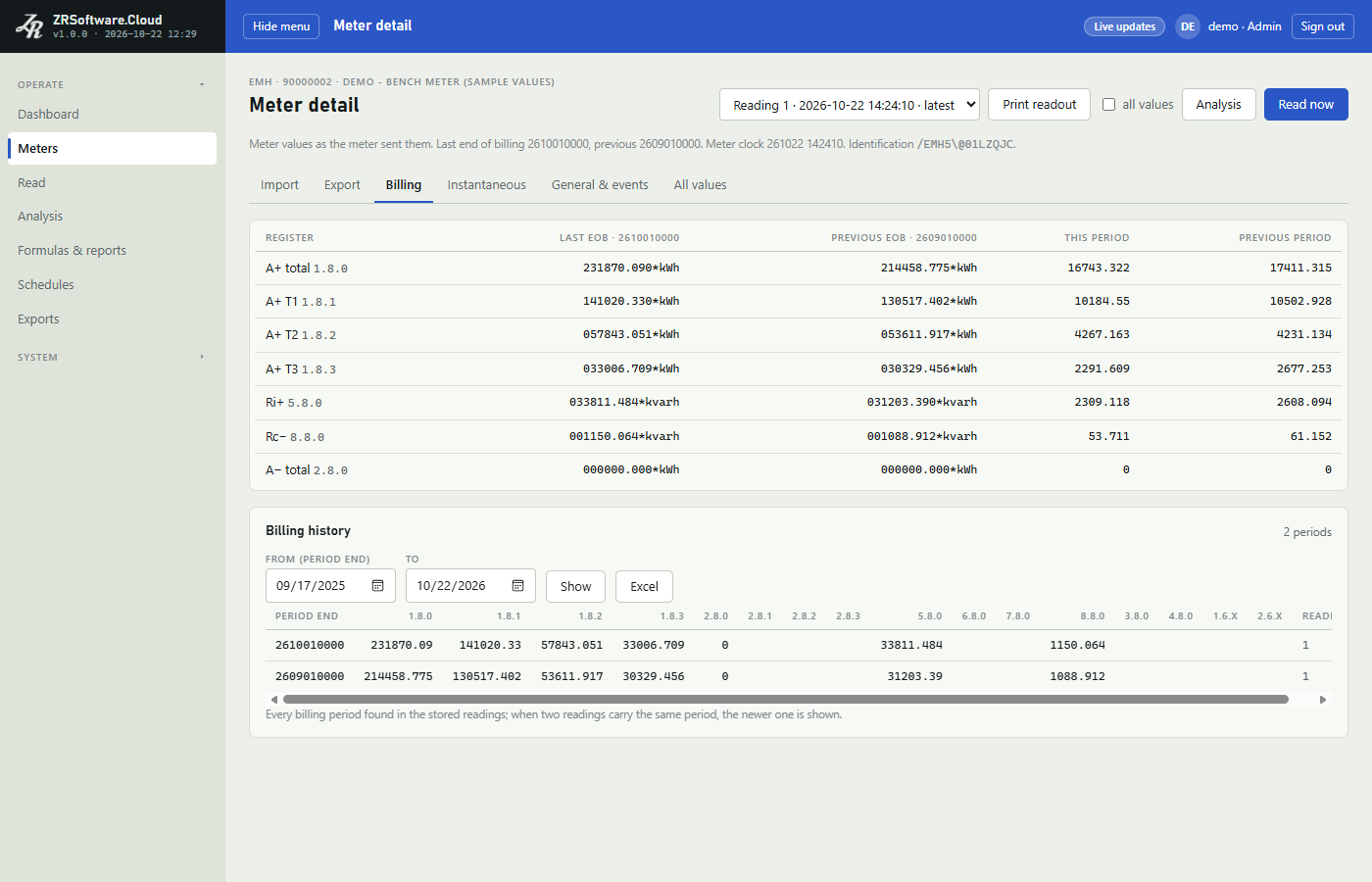
Task: Click the Sign out button
Action: pyautogui.click(x=1323, y=26)
